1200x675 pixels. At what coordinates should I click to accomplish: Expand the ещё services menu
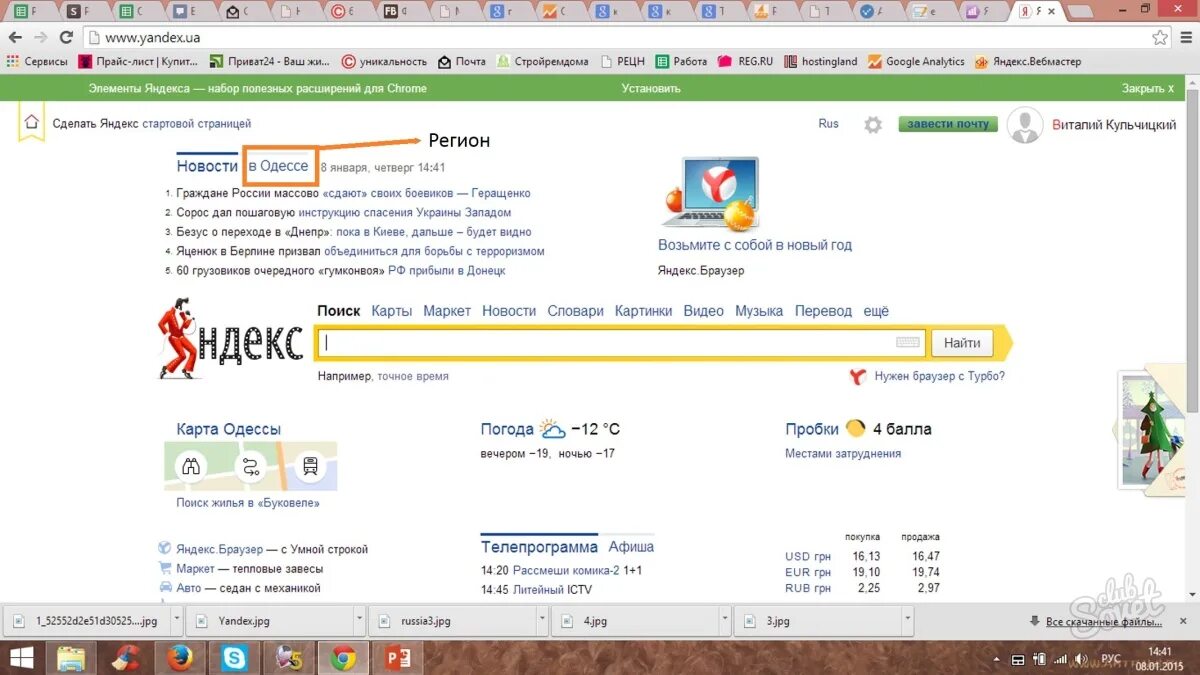(x=876, y=311)
